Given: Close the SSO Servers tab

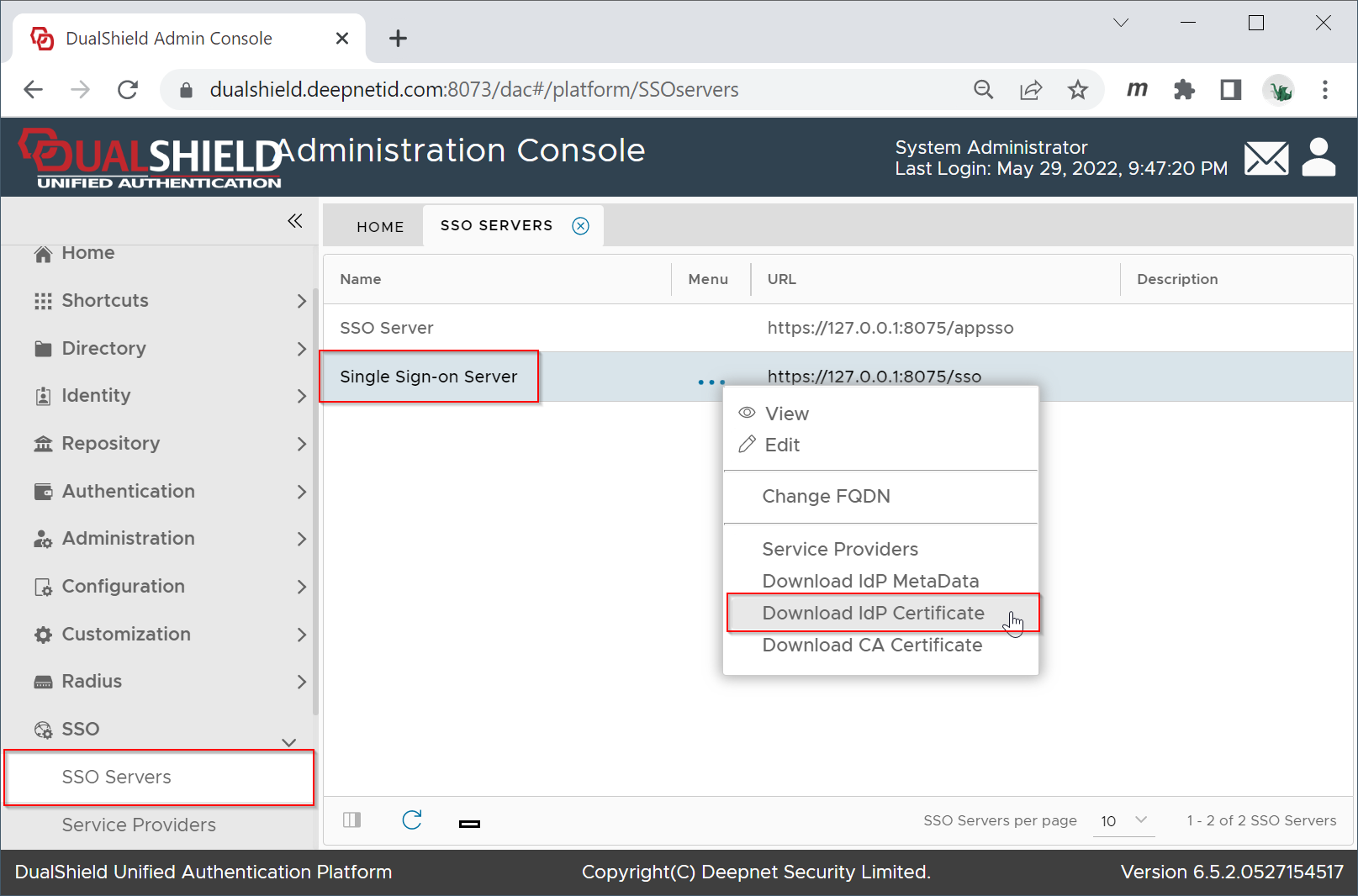Looking at the screenshot, I should pyautogui.click(x=581, y=226).
